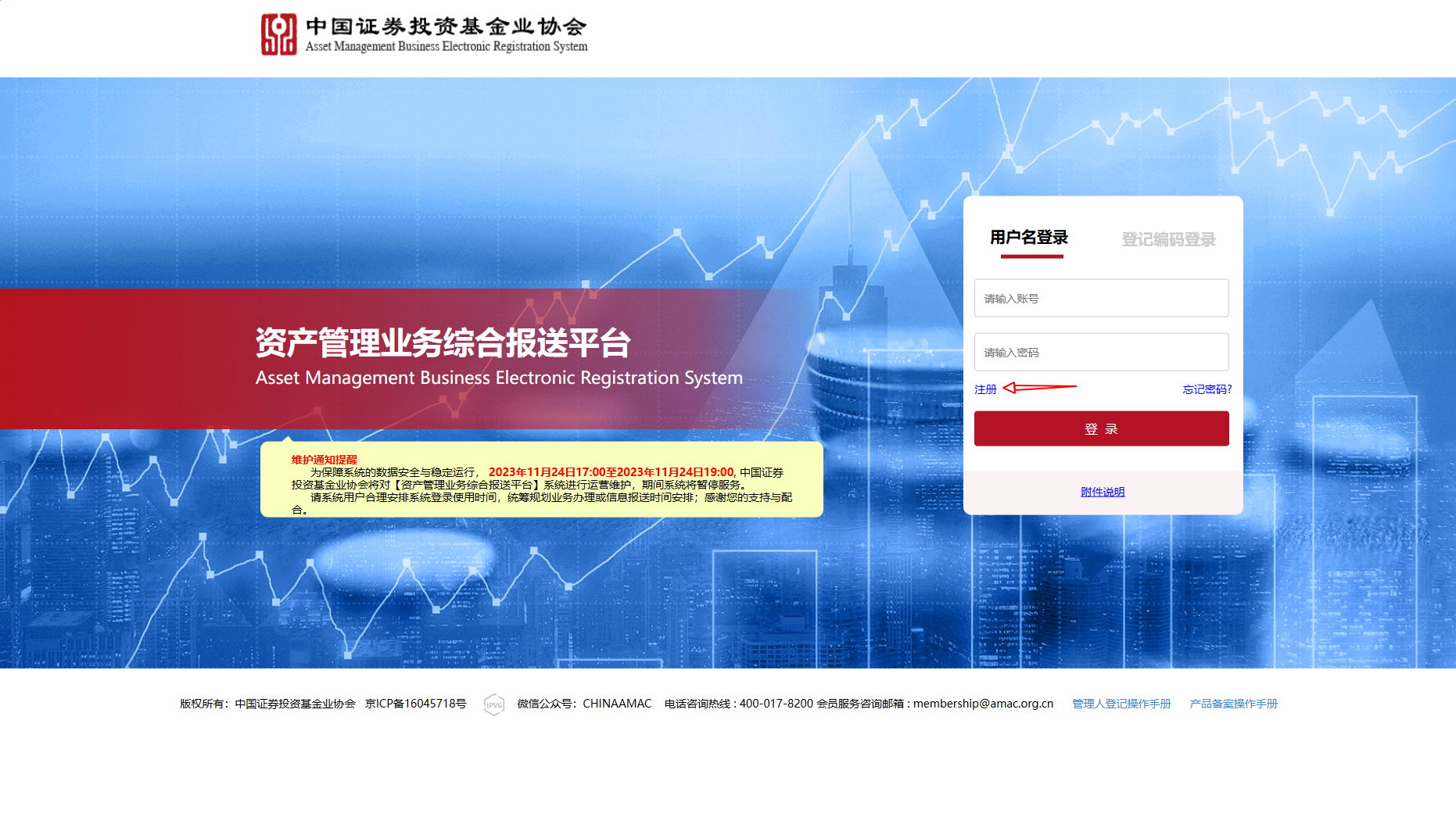Open 产品备案操作手册 footer link
The width and height of the screenshot is (1456, 835).
pyautogui.click(x=1233, y=704)
